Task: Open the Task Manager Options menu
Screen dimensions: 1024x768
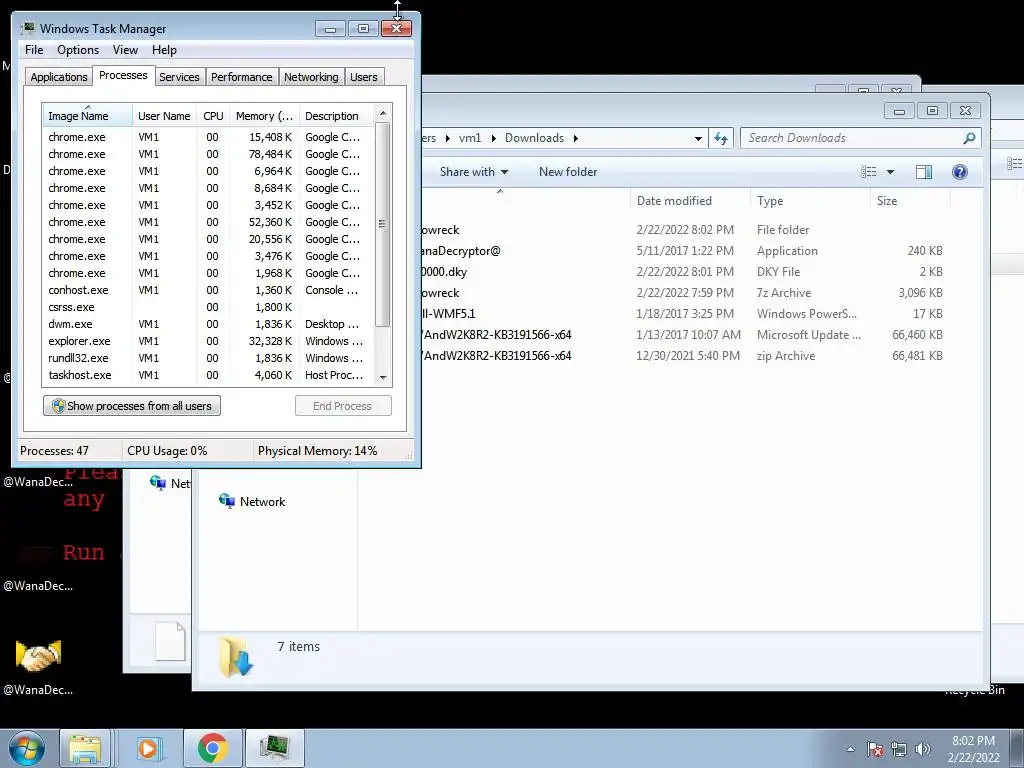Action: pyautogui.click(x=78, y=50)
